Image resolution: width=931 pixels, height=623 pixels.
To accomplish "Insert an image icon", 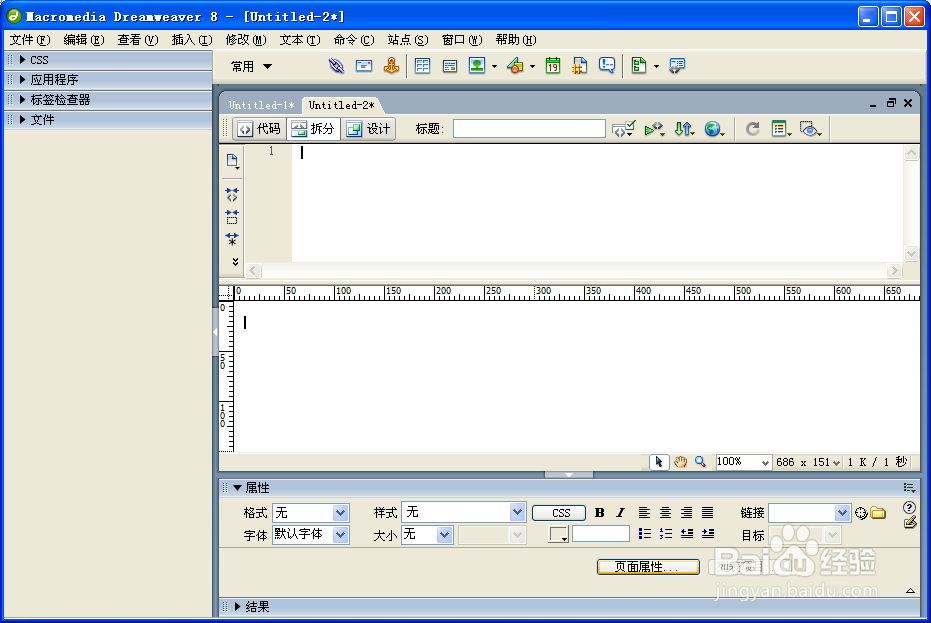I will point(477,66).
